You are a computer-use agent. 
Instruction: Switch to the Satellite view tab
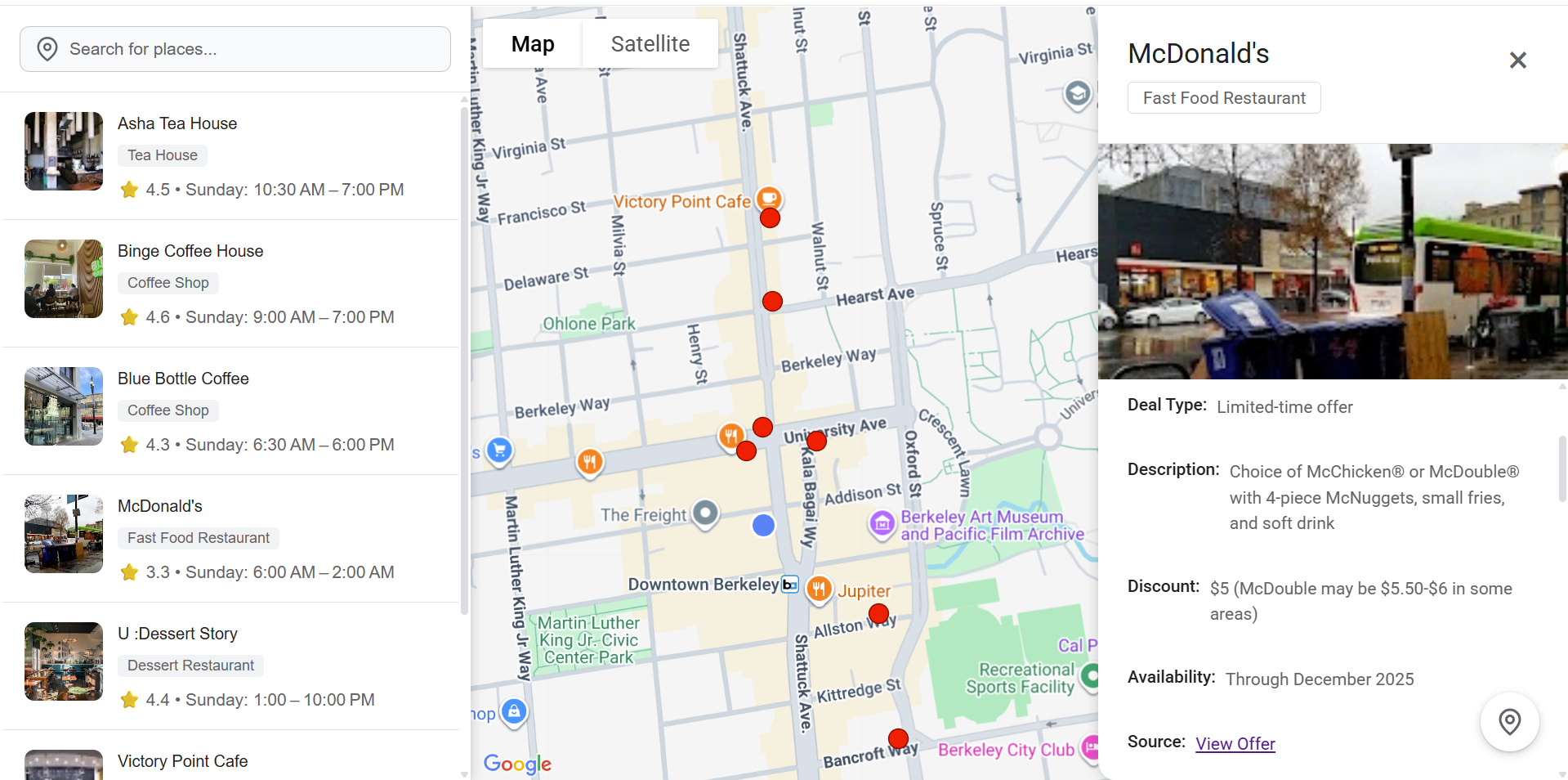(x=650, y=44)
